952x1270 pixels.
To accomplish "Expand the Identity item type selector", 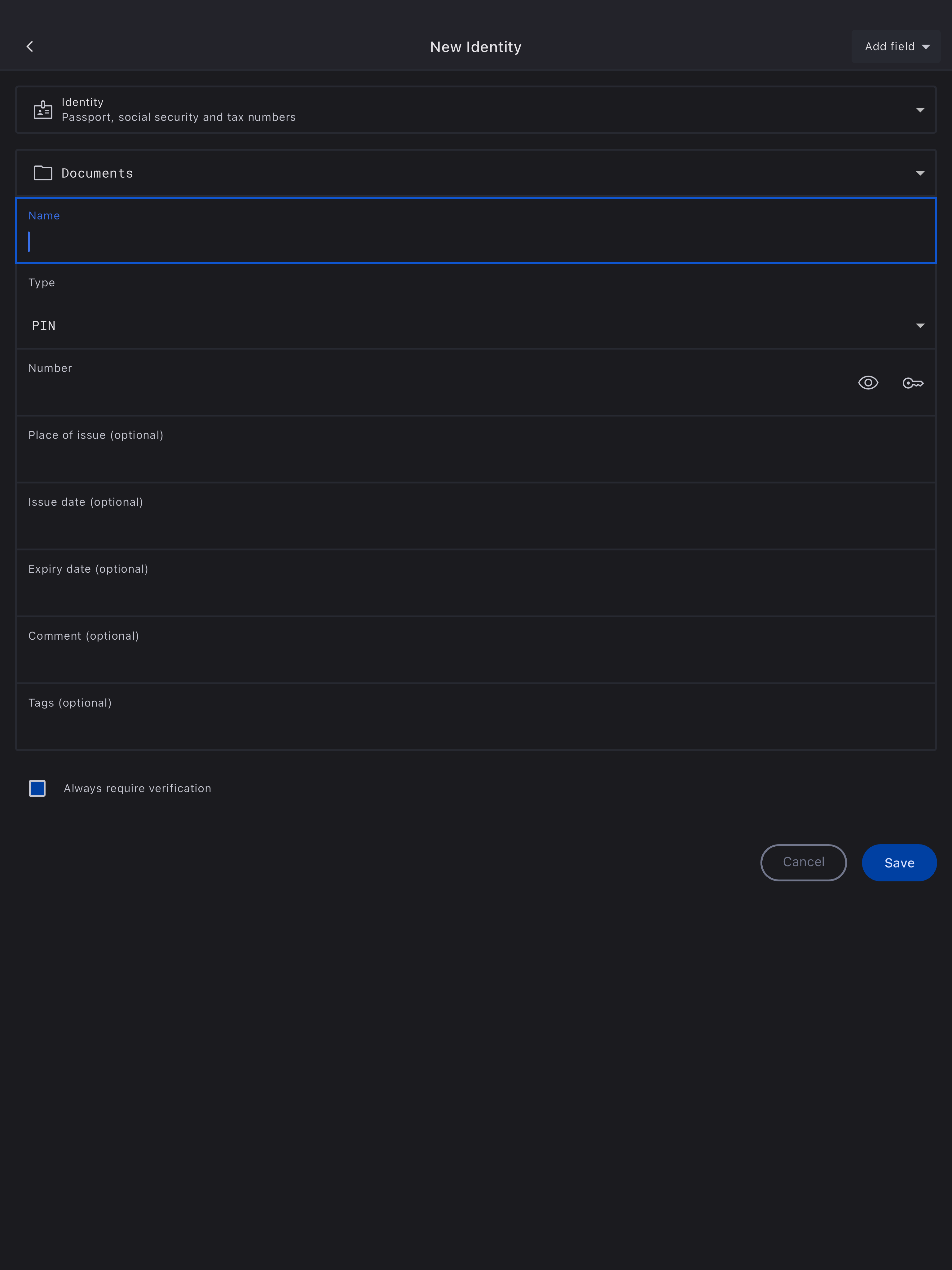I will coord(920,110).
